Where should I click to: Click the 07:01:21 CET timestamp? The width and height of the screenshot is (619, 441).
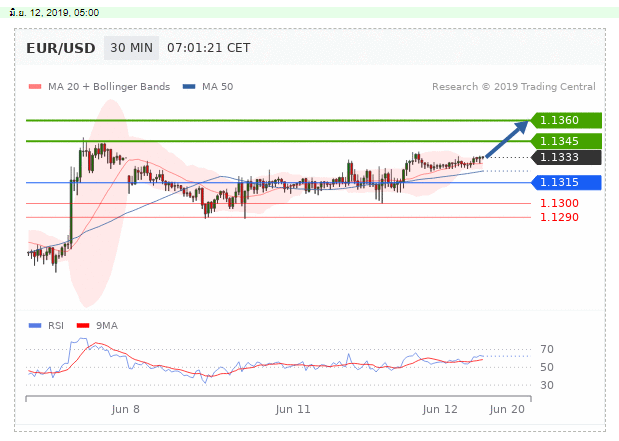(x=208, y=48)
